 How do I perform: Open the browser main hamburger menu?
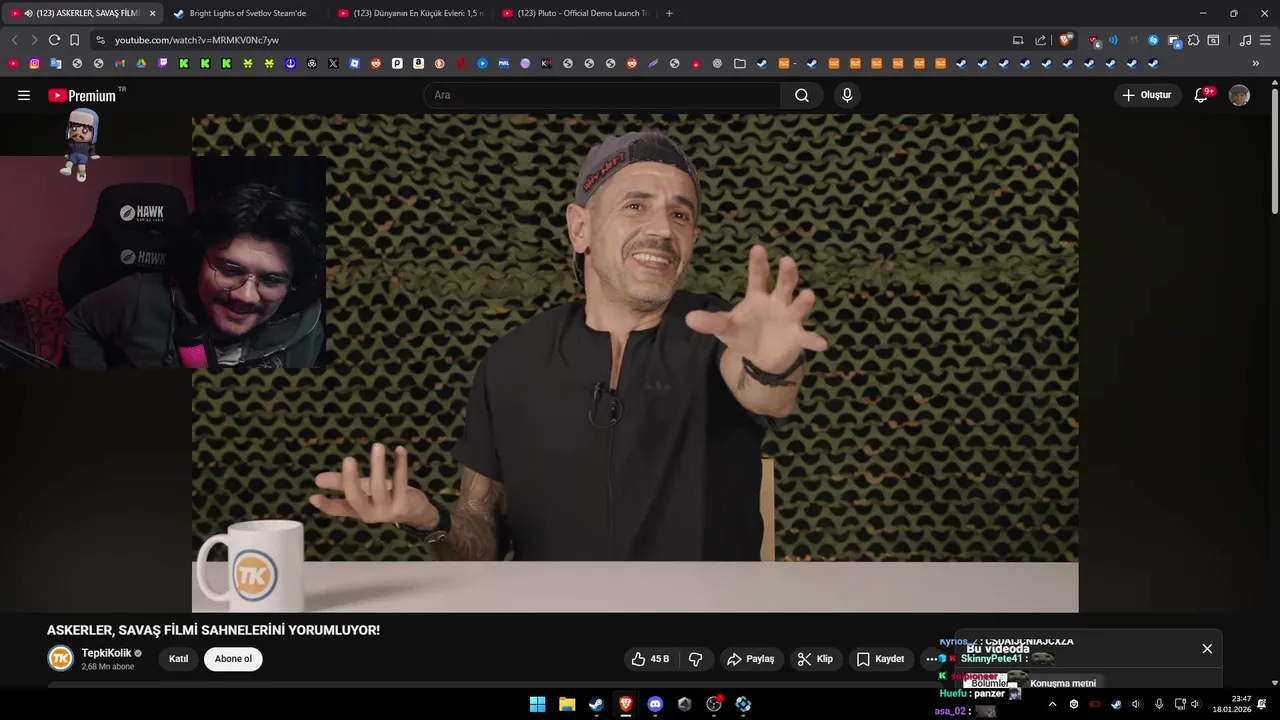(1265, 40)
